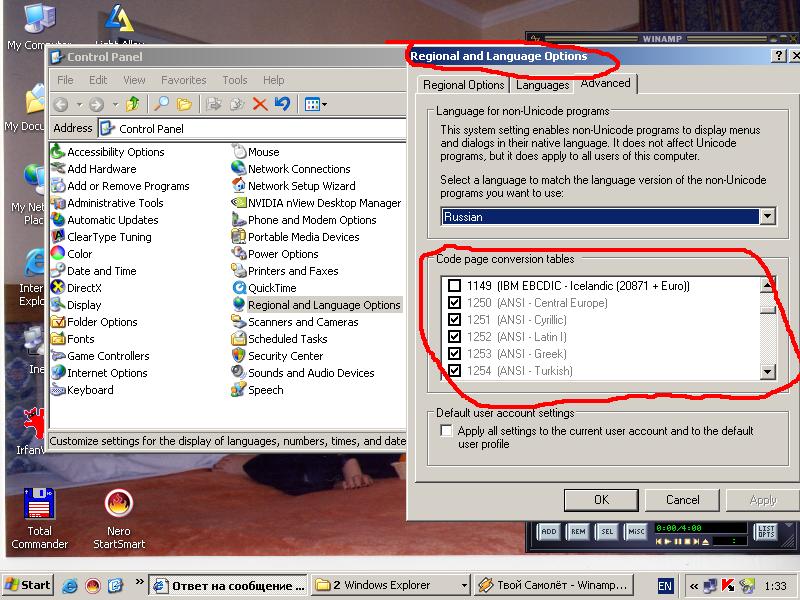The width and height of the screenshot is (800, 600).
Task: Switch to the Regional Options tab
Action: tap(463, 85)
